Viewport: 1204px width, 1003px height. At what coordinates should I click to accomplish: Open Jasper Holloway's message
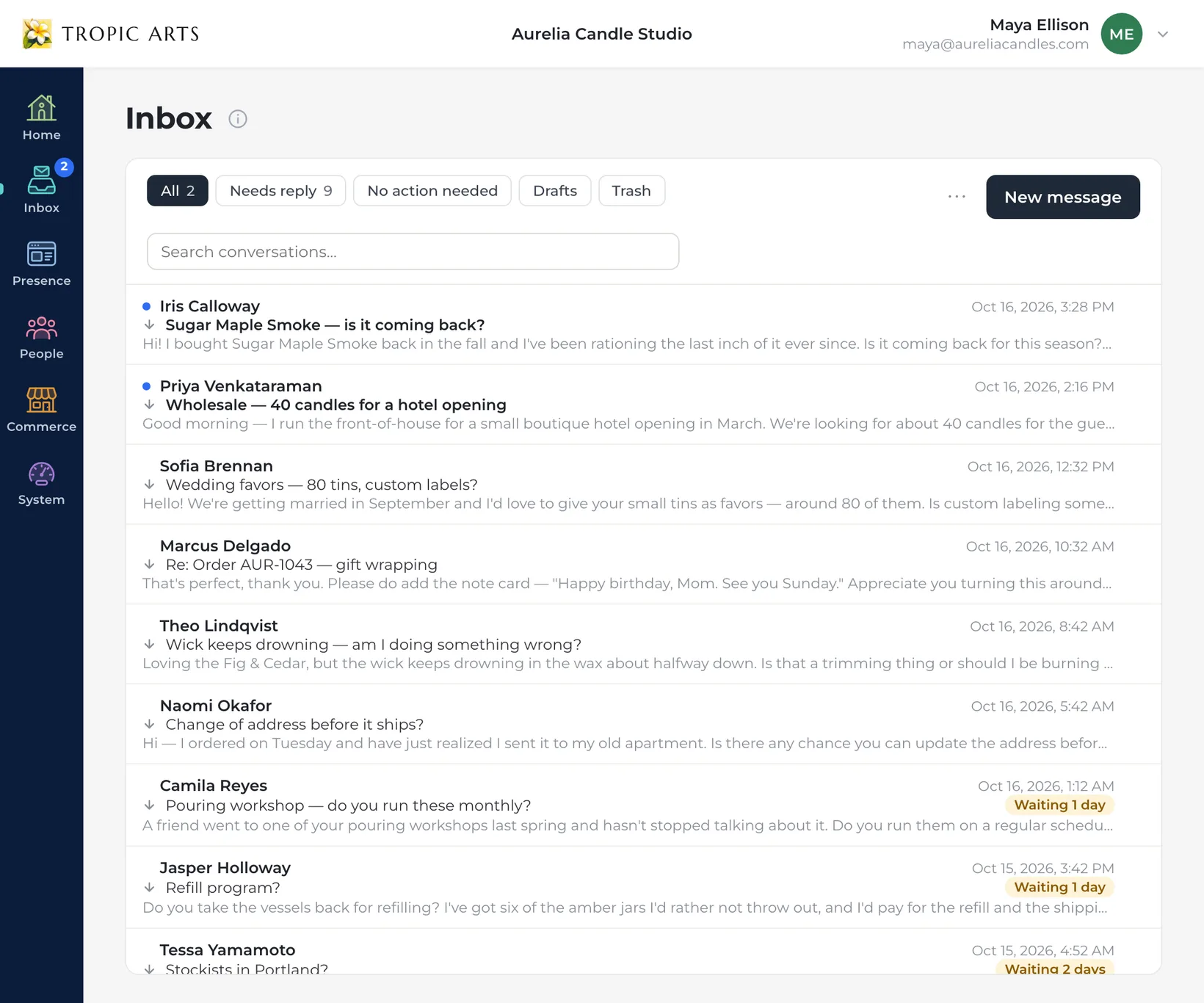coord(643,888)
